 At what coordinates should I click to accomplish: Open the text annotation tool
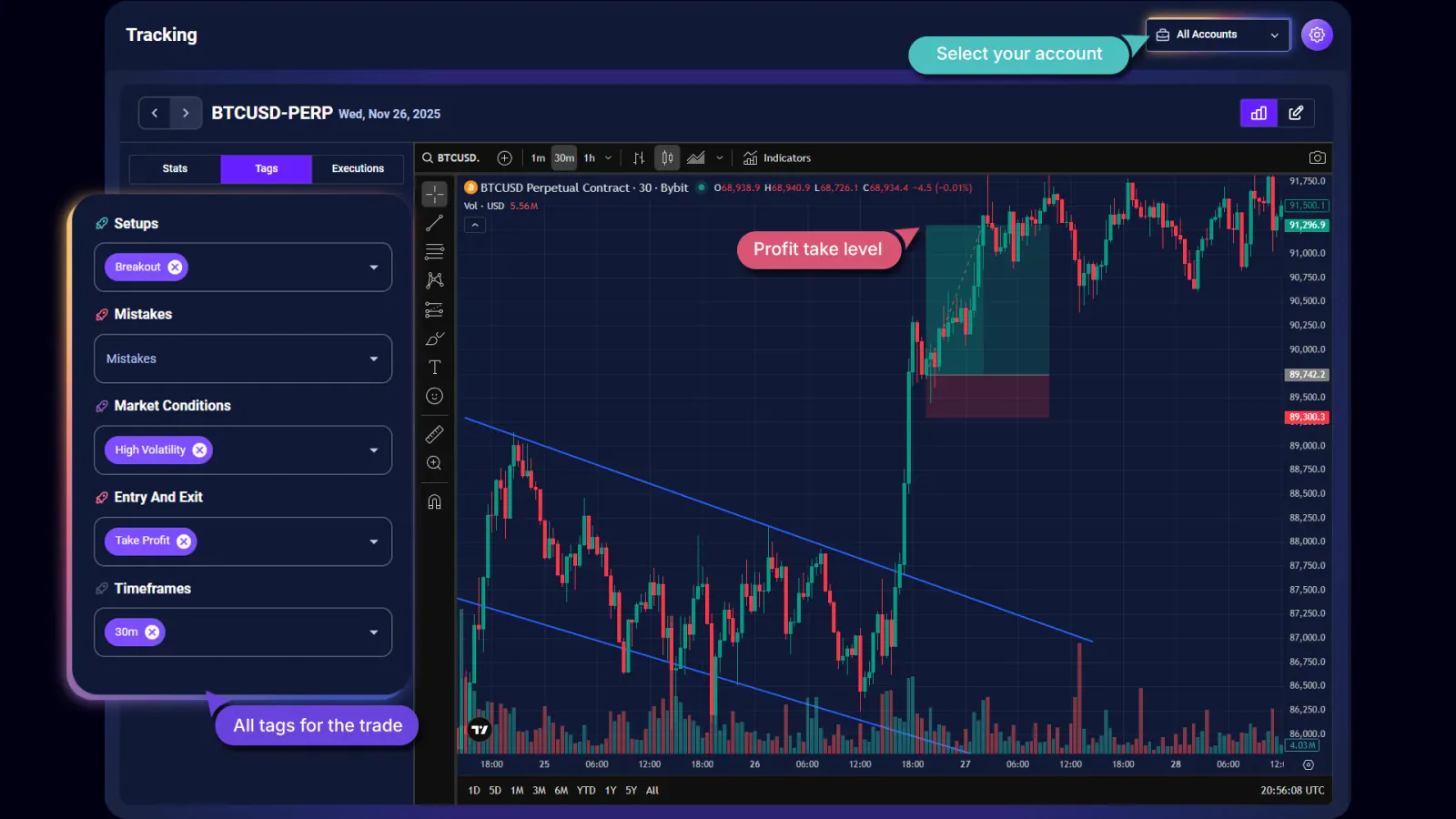(x=434, y=368)
